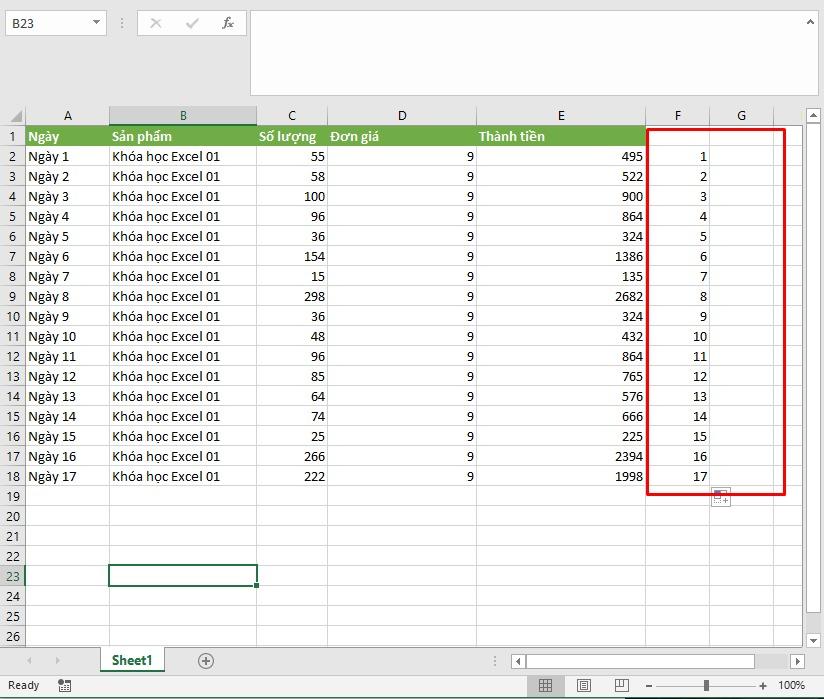
Task: Click the next sheet navigation arrow
Action: [57, 660]
